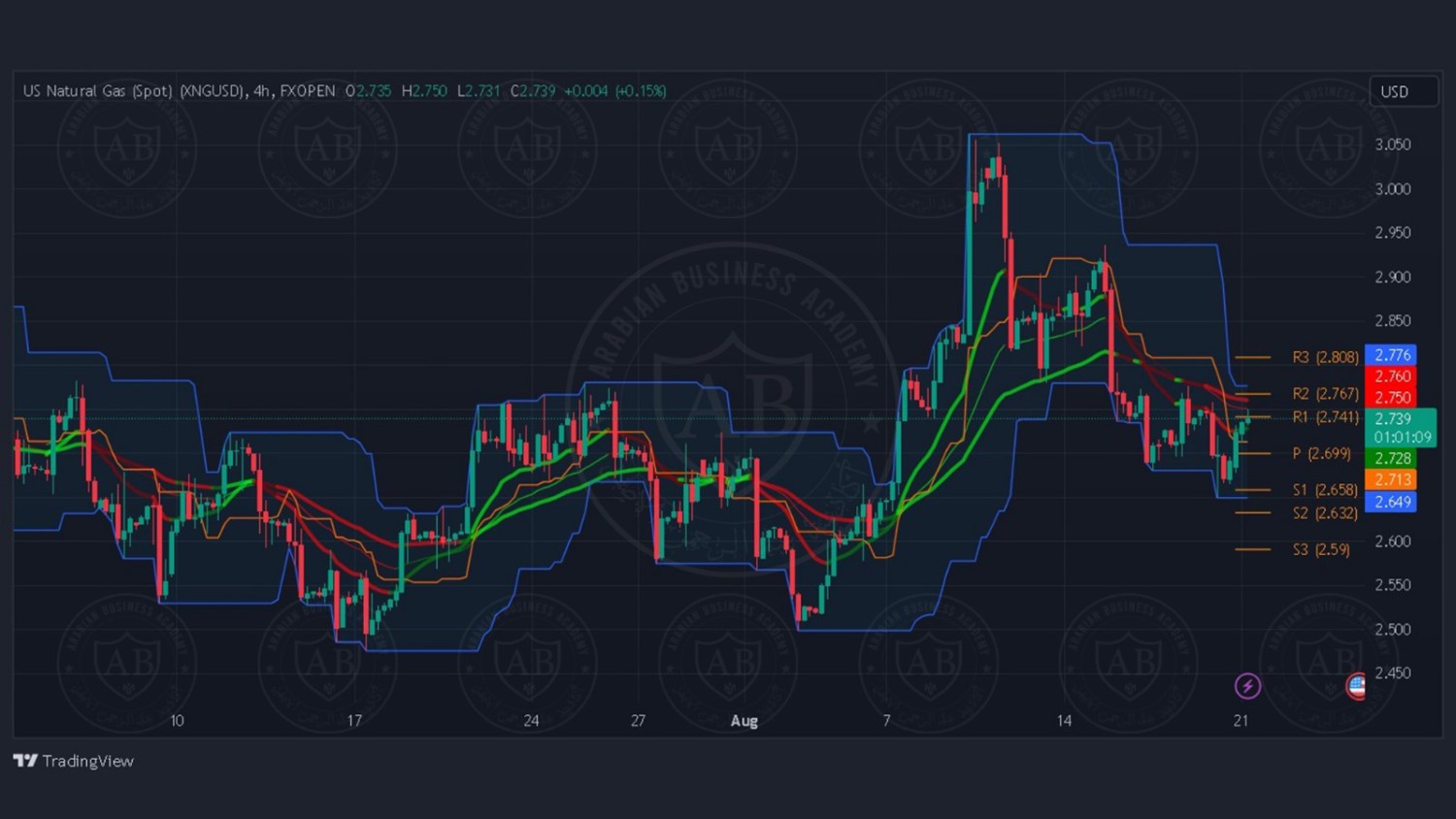This screenshot has width=1456, height=819.
Task: Click the date label 21 on time axis
Action: point(1241,721)
